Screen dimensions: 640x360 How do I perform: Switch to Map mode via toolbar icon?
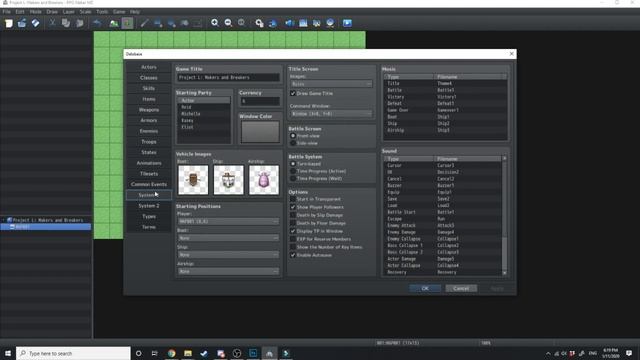114,23
